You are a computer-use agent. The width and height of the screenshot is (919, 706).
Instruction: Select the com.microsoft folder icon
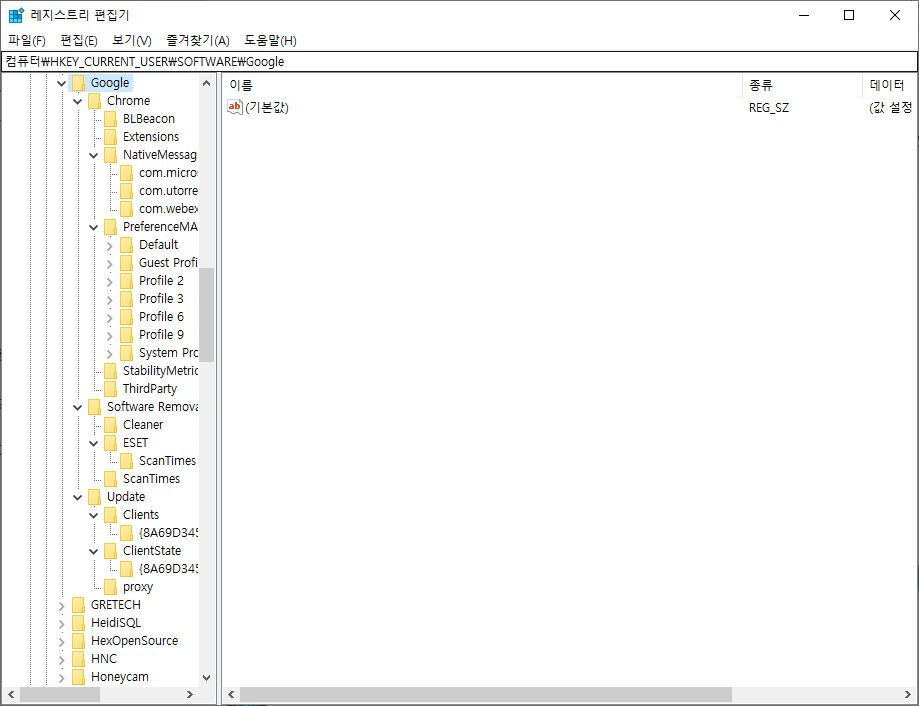[126, 173]
